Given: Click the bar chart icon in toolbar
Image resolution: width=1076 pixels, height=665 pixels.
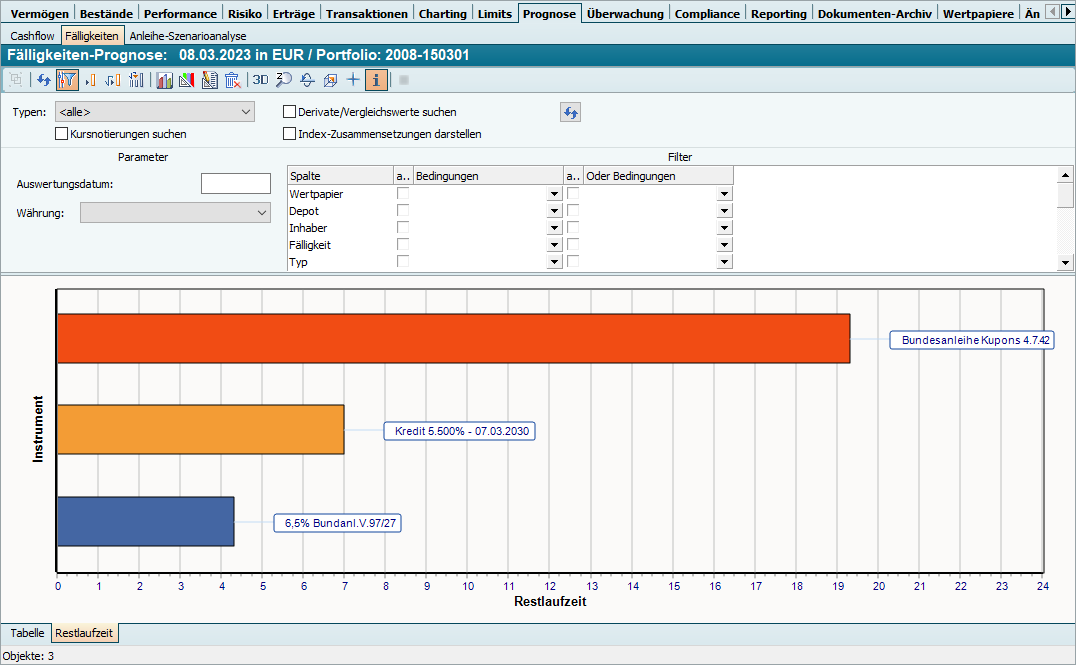Looking at the screenshot, I should (164, 80).
